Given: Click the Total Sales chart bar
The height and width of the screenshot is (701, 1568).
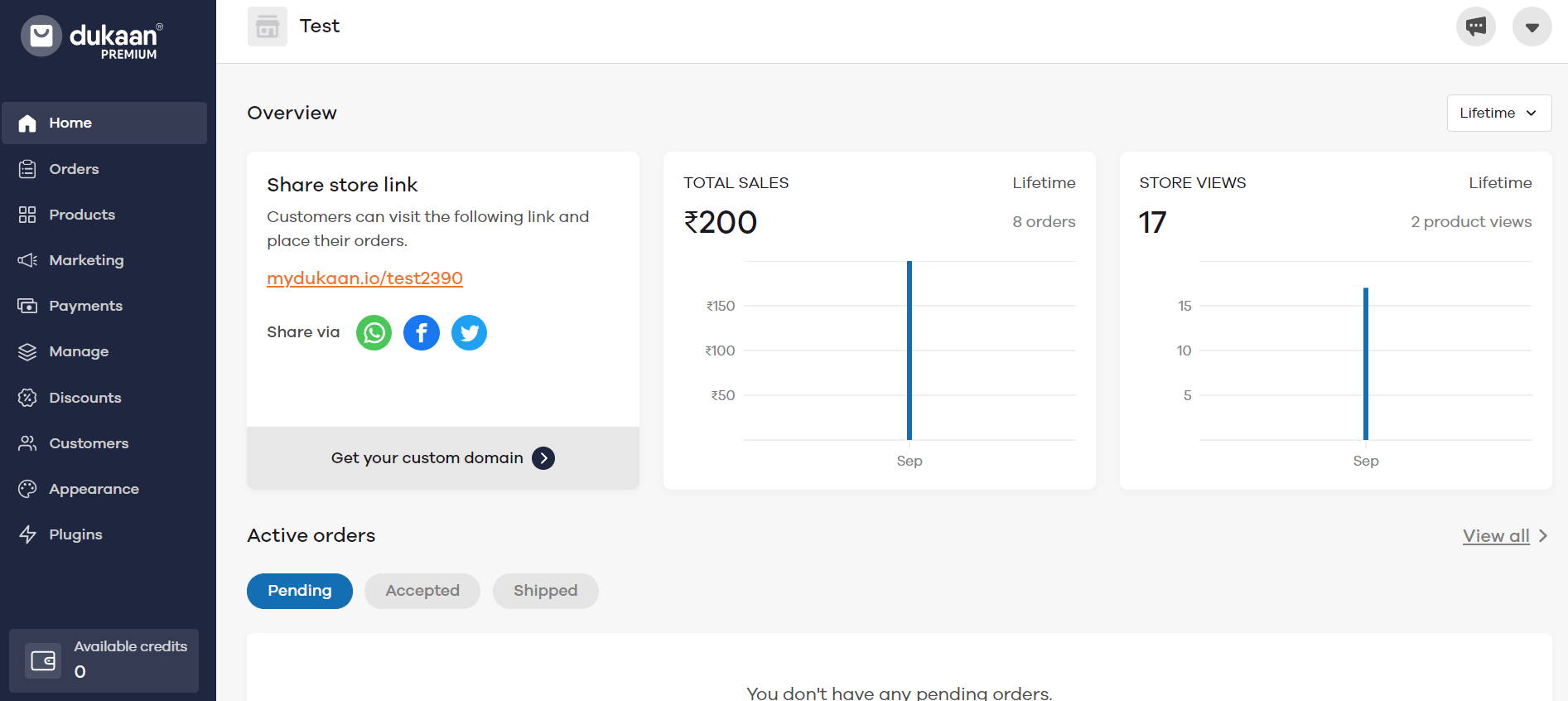Looking at the screenshot, I should [909, 350].
